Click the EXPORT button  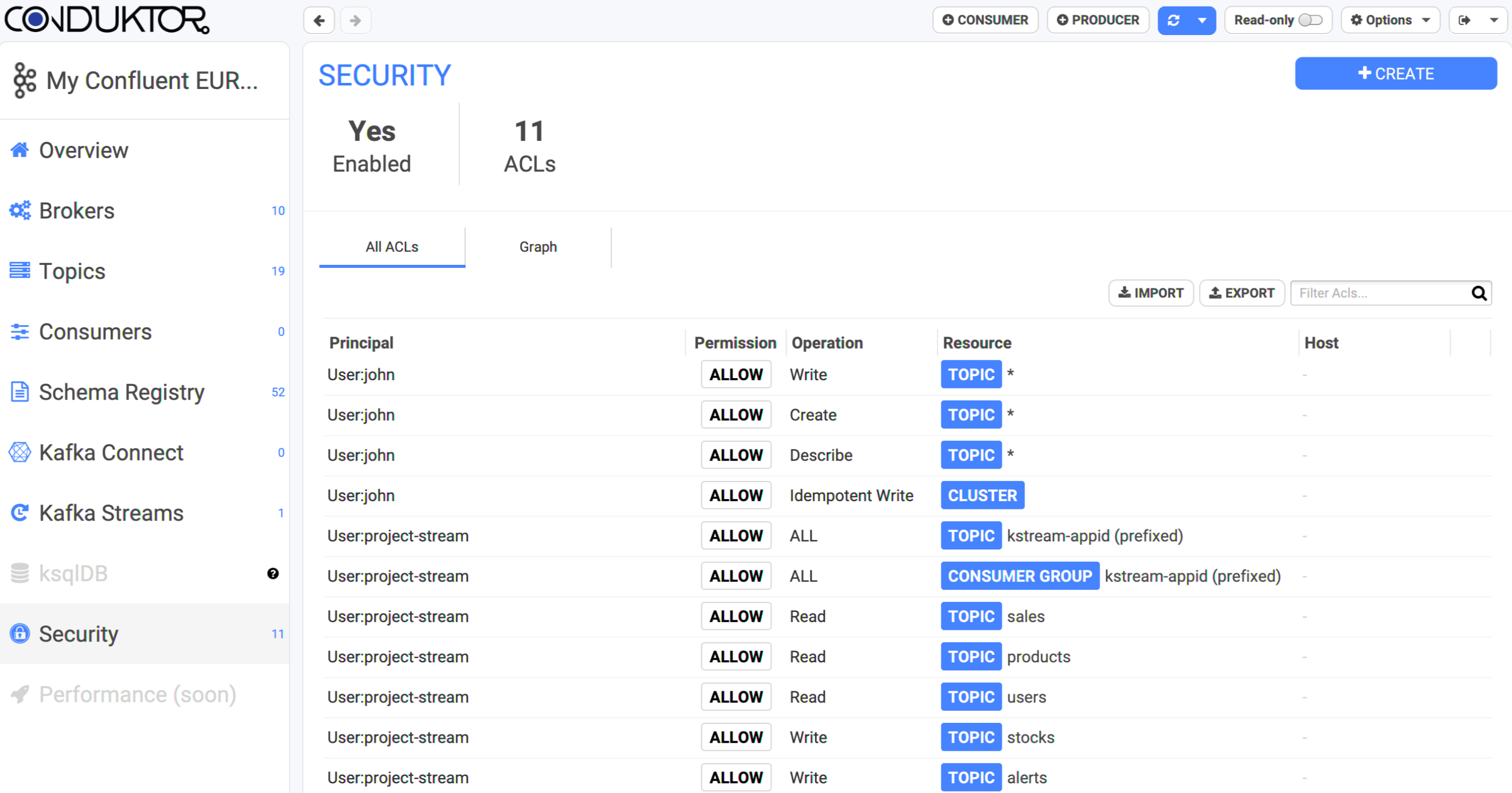pos(1241,293)
